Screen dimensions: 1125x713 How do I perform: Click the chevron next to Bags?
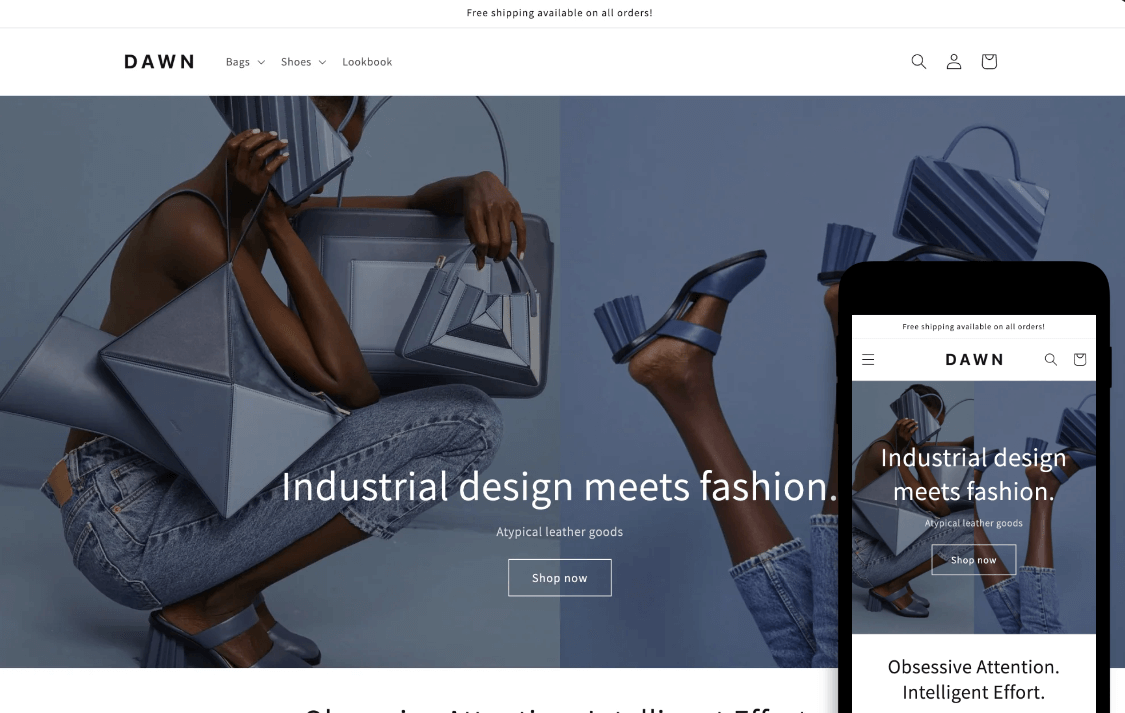(x=261, y=62)
